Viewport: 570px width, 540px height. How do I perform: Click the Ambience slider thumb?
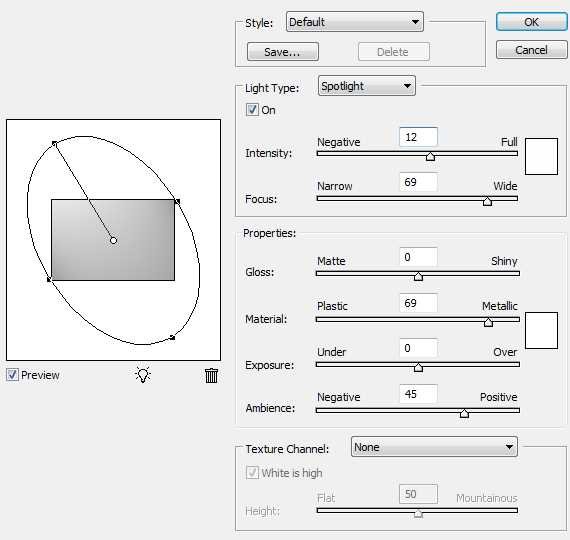(464, 413)
